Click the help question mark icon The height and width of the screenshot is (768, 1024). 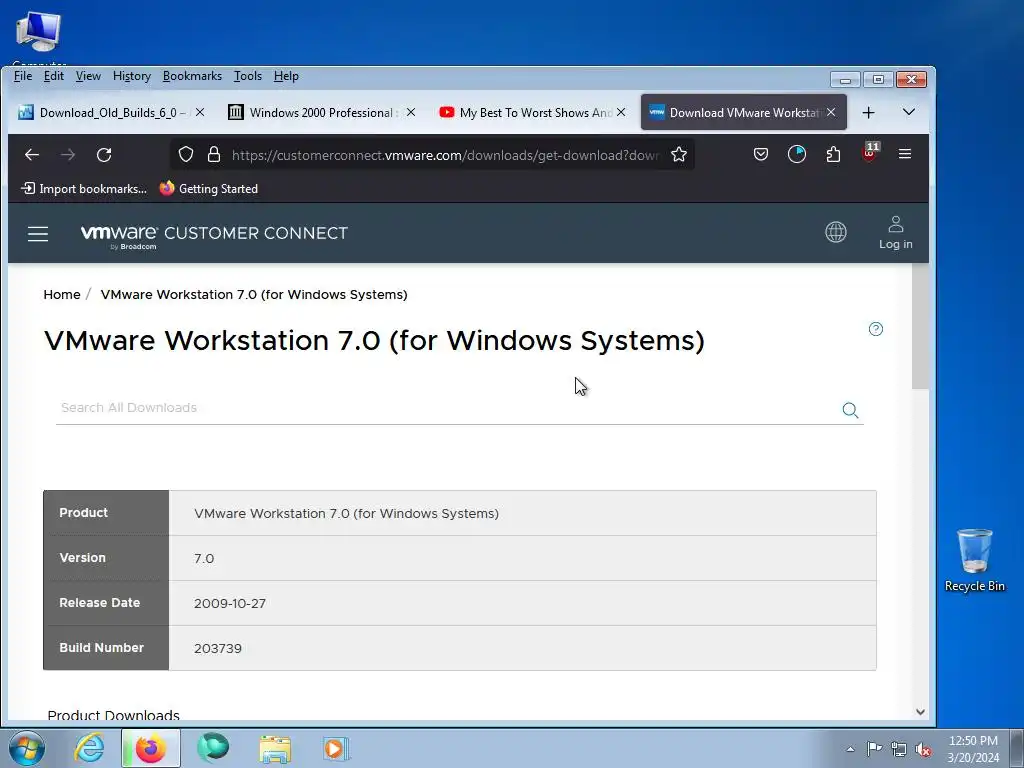pos(876,329)
